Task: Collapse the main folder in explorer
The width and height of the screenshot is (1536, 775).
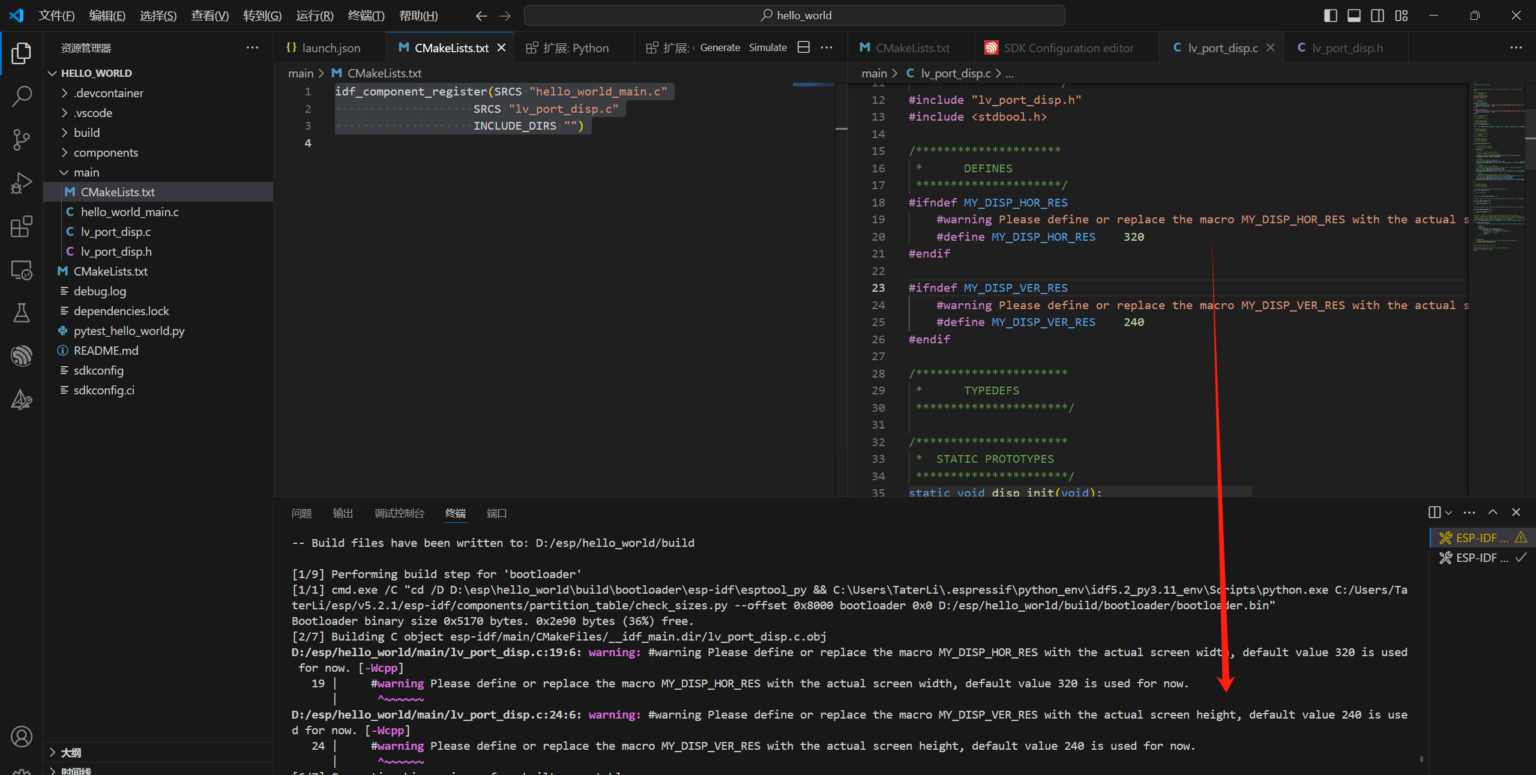Action: pyautogui.click(x=86, y=172)
